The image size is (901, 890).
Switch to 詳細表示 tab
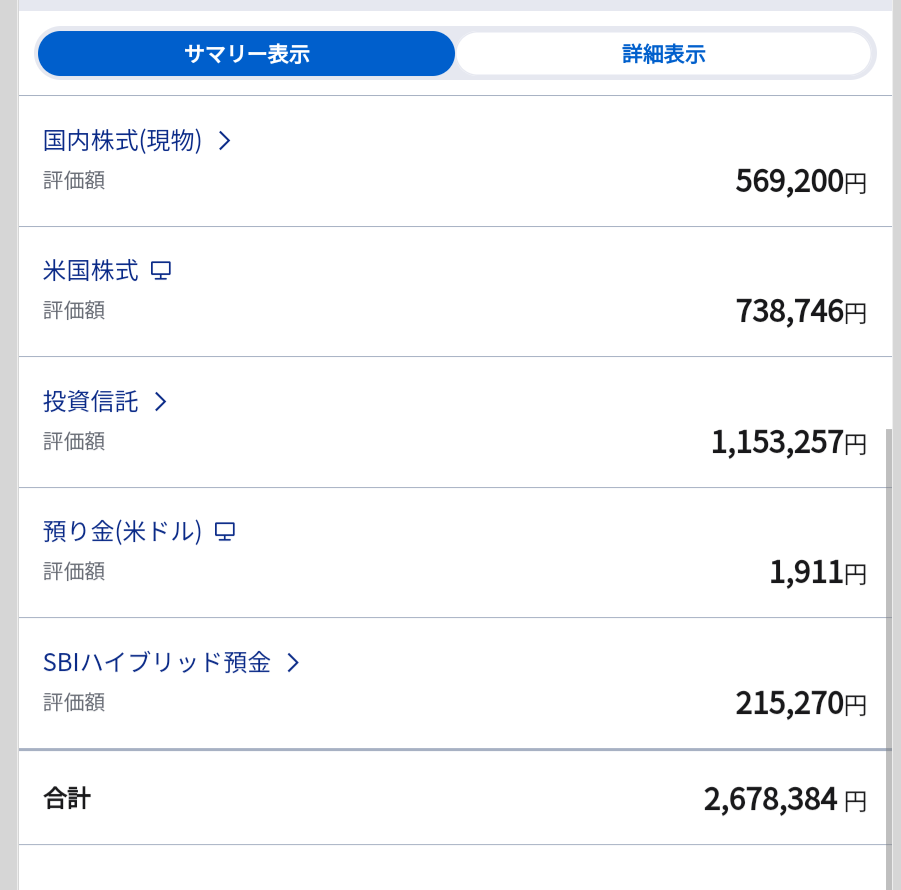pos(664,53)
